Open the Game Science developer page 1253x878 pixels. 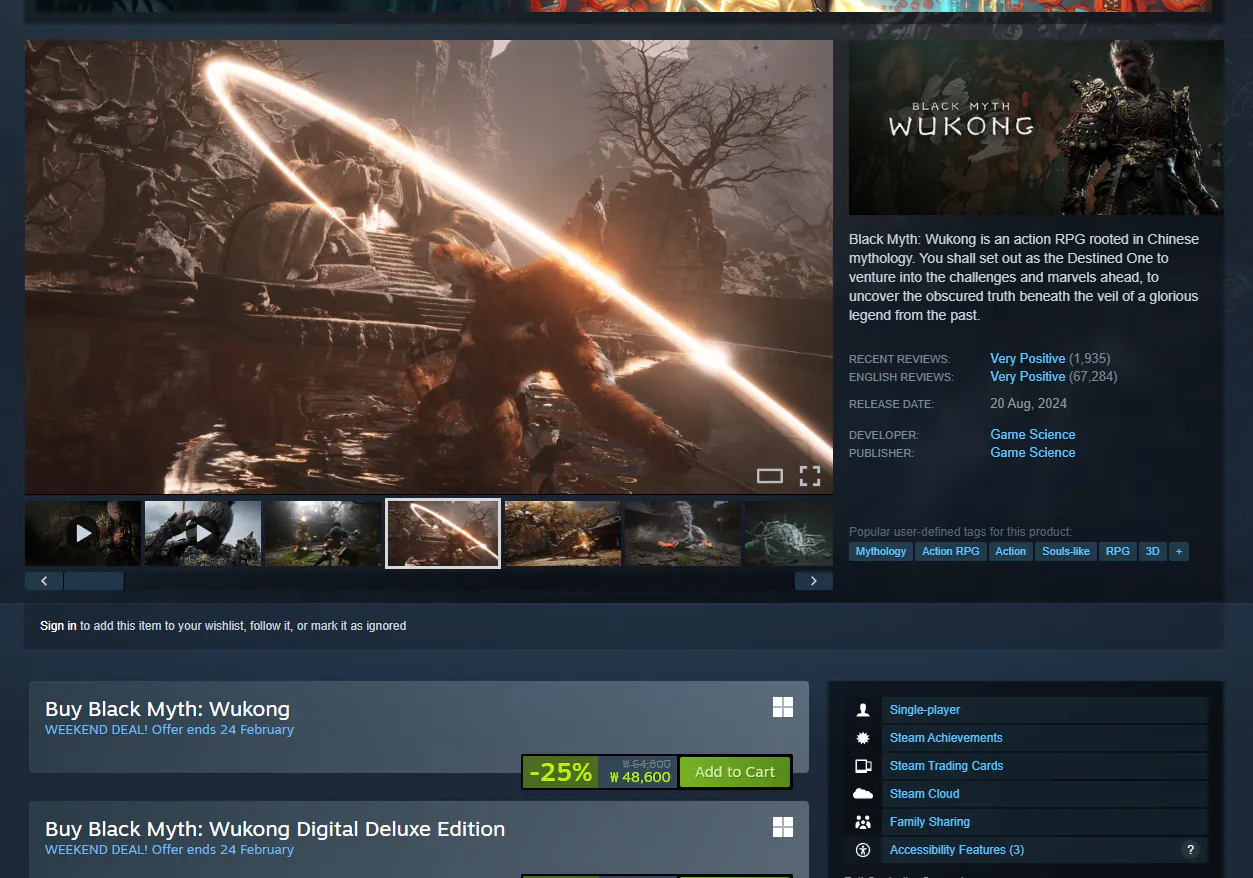pos(1032,434)
